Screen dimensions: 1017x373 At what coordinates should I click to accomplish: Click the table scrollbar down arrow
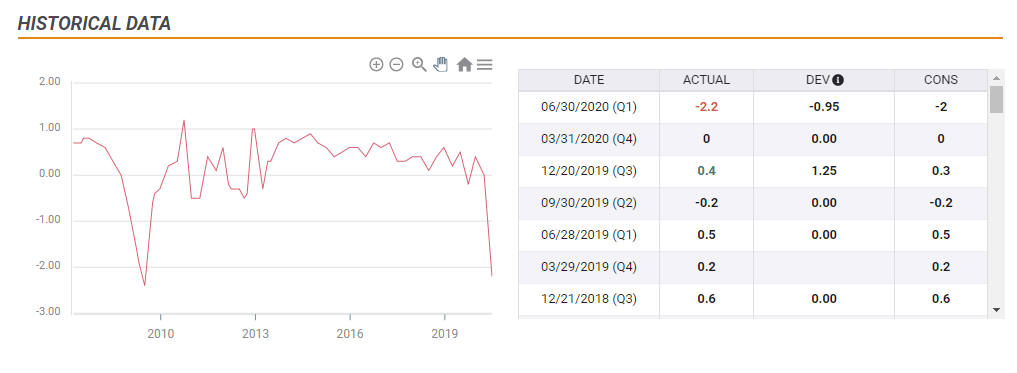[997, 310]
